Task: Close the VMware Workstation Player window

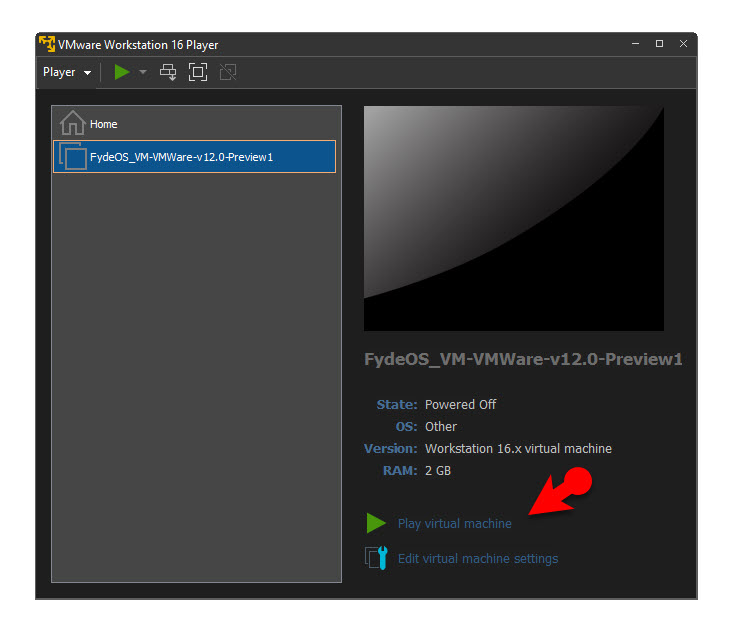Action: (683, 44)
